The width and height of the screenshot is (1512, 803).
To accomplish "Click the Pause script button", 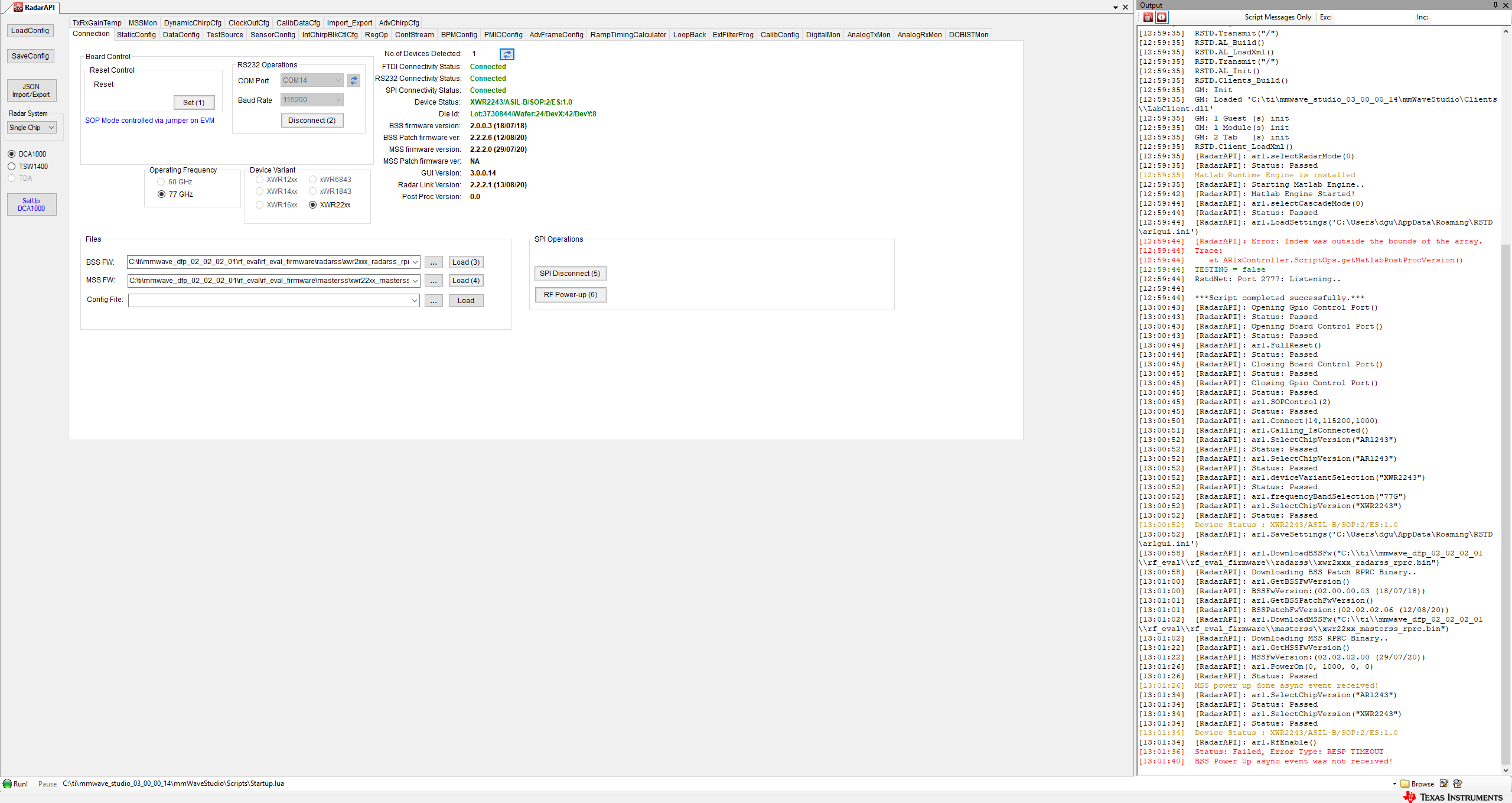I will [x=47, y=784].
